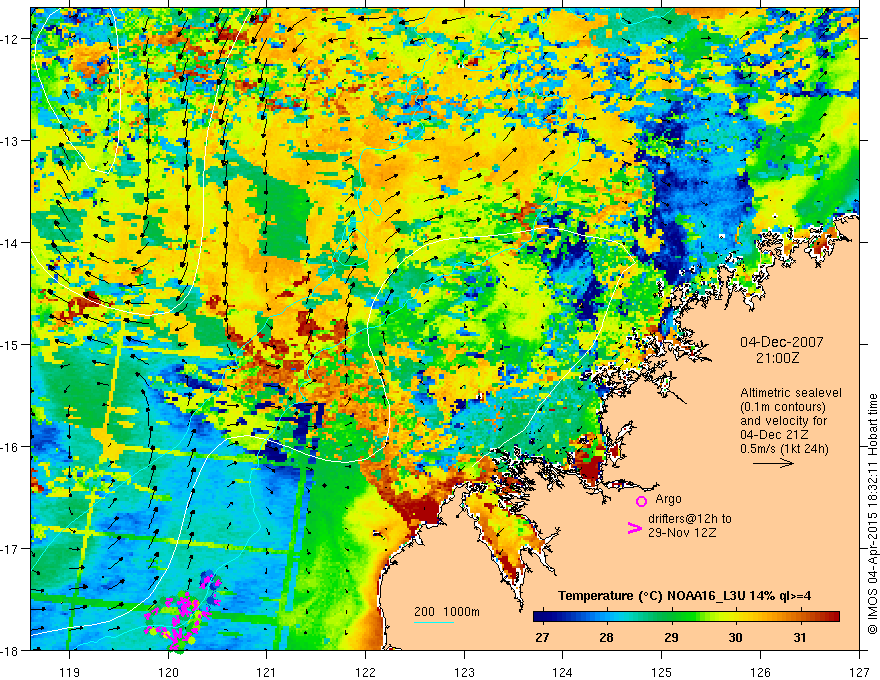Click the longitude axis label 121
This screenshot has height=680, width=880.
(267, 672)
